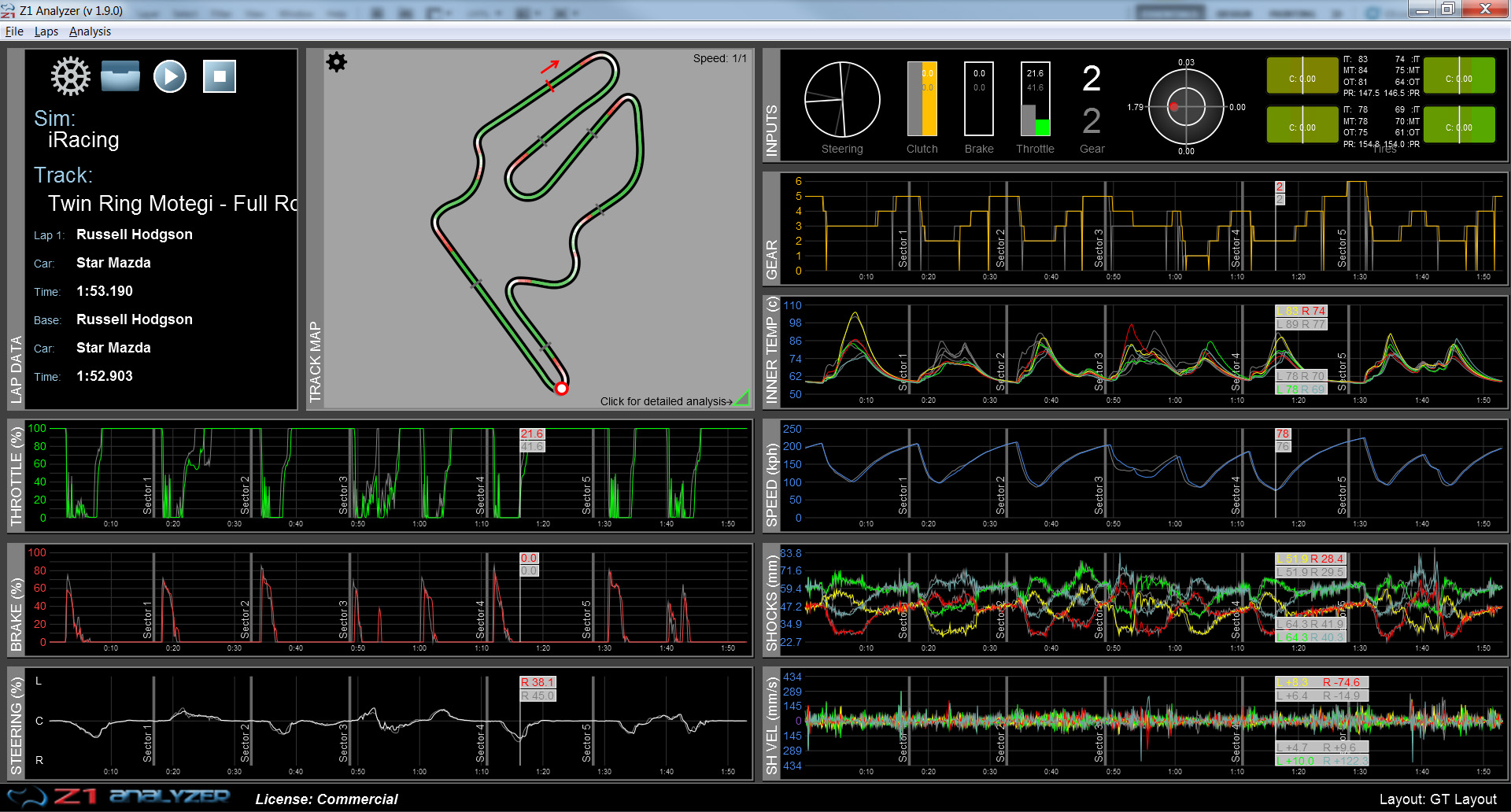Select front left tire temperature block
Viewport: 1511px width, 812px height.
point(1302,76)
